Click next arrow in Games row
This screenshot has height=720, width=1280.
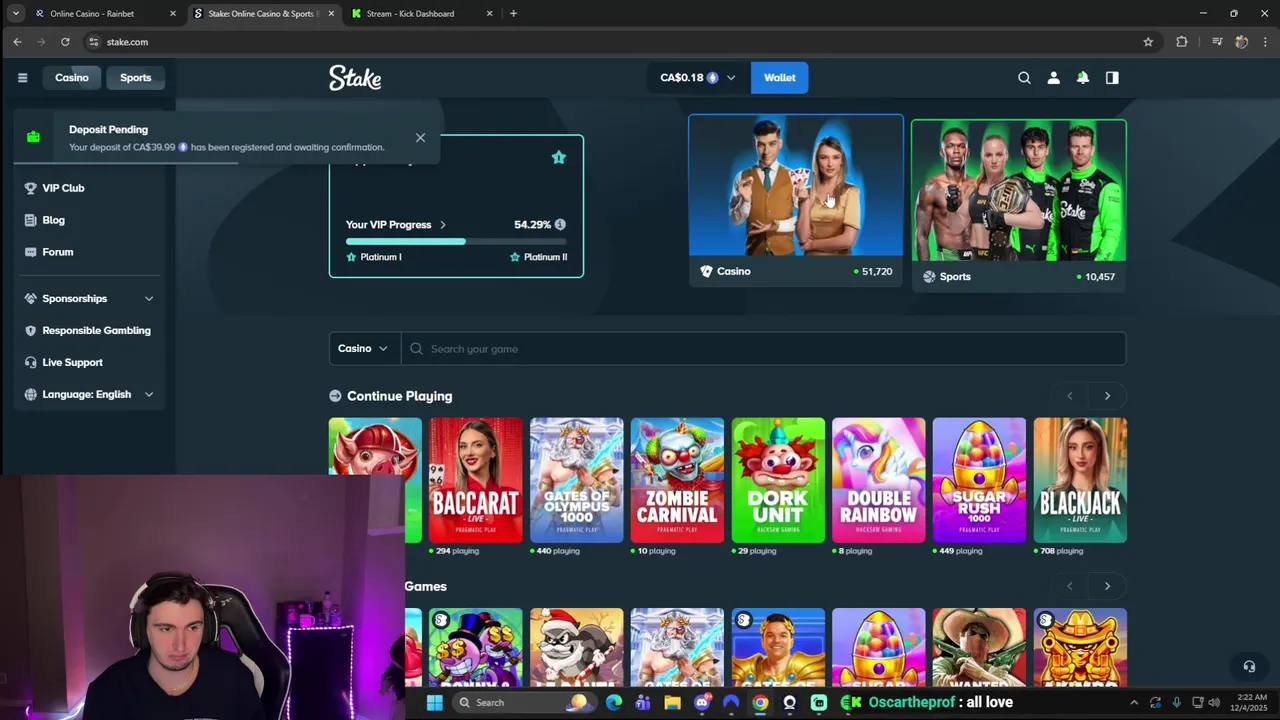click(1107, 586)
